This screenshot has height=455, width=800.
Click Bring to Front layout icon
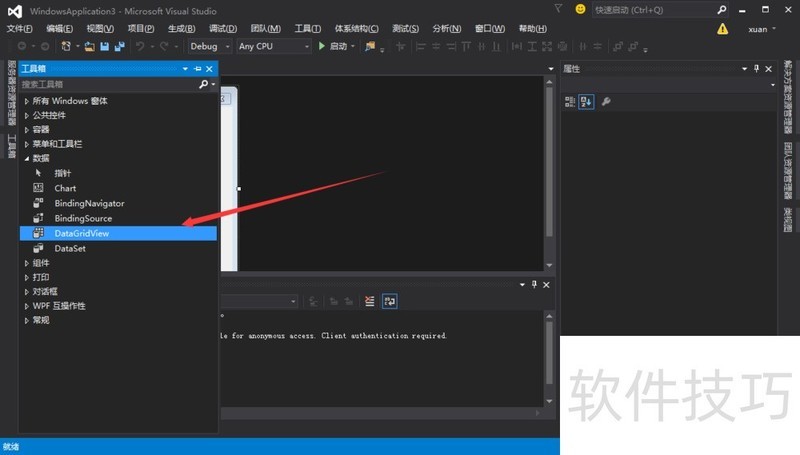pos(618,46)
